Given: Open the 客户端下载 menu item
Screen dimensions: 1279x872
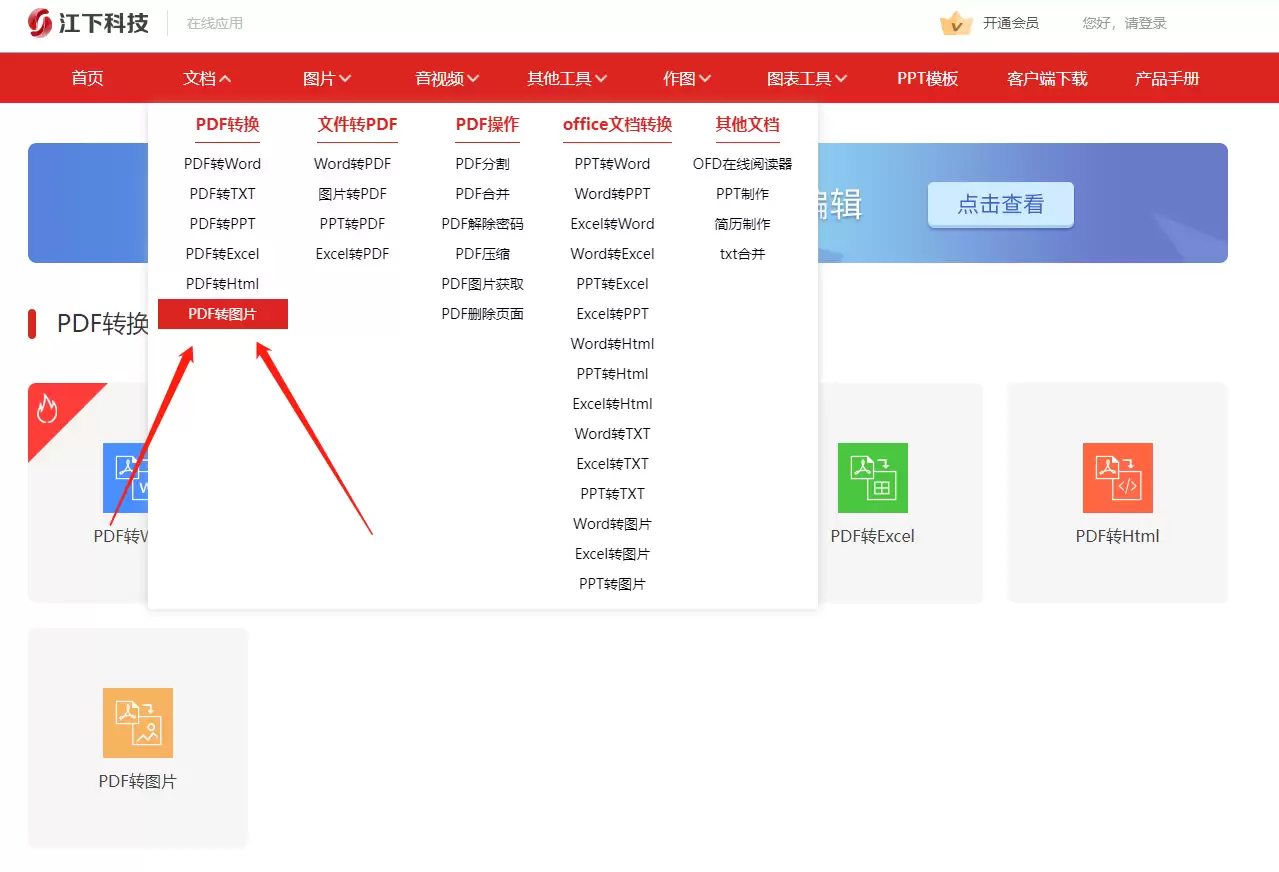Looking at the screenshot, I should [x=1045, y=77].
